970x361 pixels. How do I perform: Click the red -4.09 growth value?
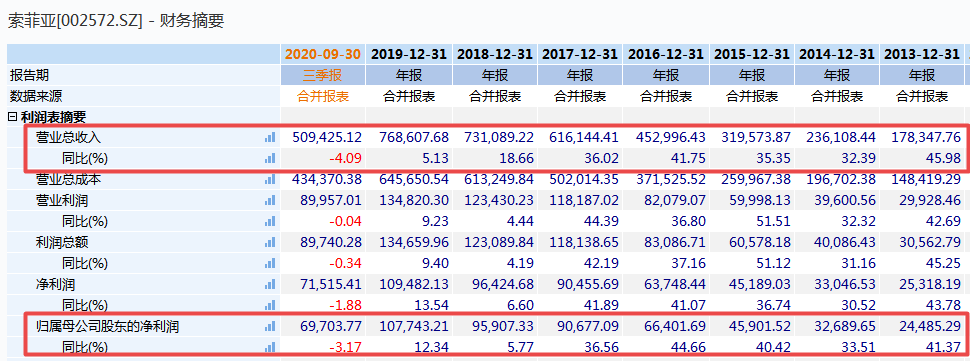click(x=345, y=158)
